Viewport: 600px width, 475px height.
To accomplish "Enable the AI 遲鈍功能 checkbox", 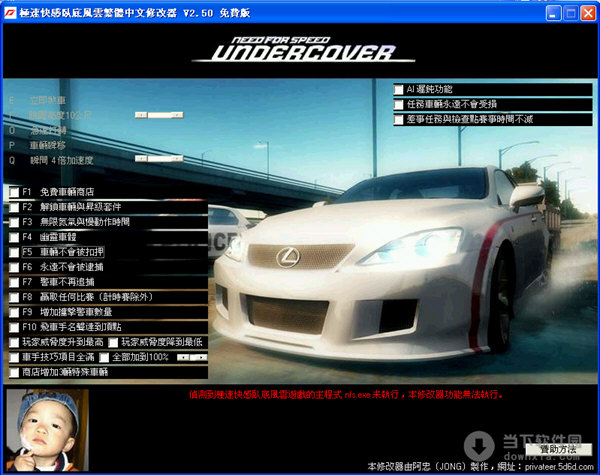I will click(398, 90).
